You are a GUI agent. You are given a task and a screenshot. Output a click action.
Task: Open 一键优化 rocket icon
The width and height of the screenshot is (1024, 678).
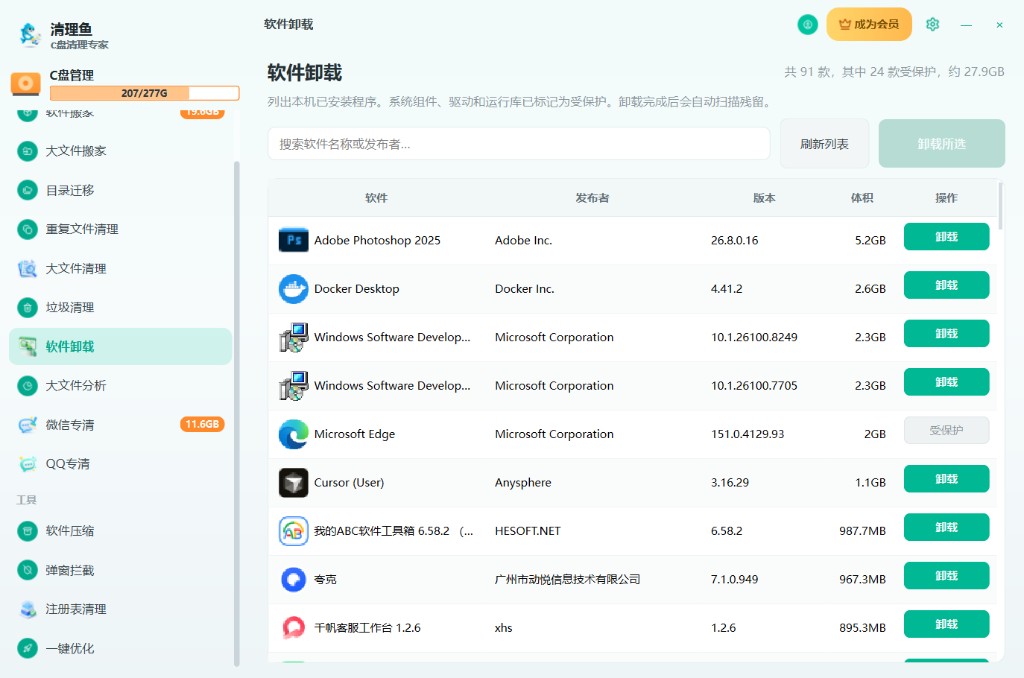(x=27, y=649)
